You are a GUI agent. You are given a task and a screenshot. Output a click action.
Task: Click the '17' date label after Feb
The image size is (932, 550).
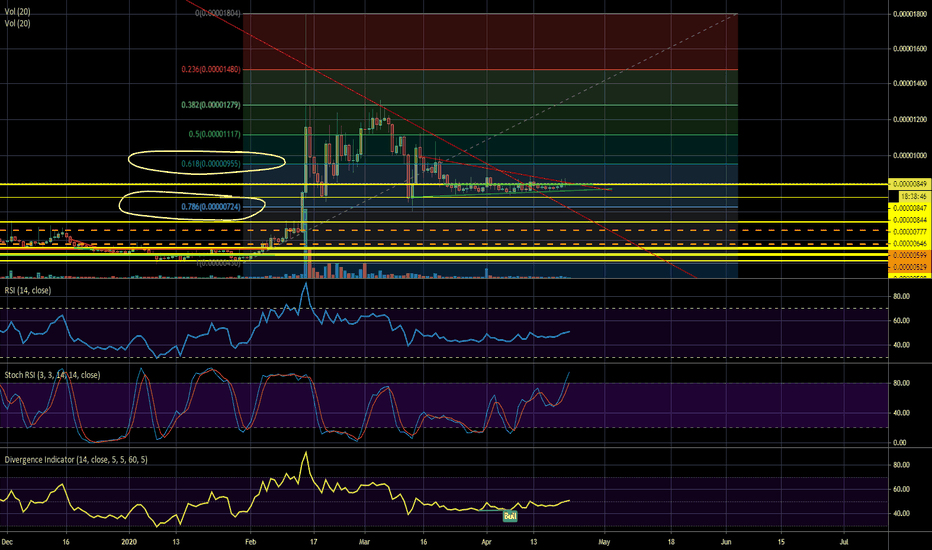tap(313, 542)
